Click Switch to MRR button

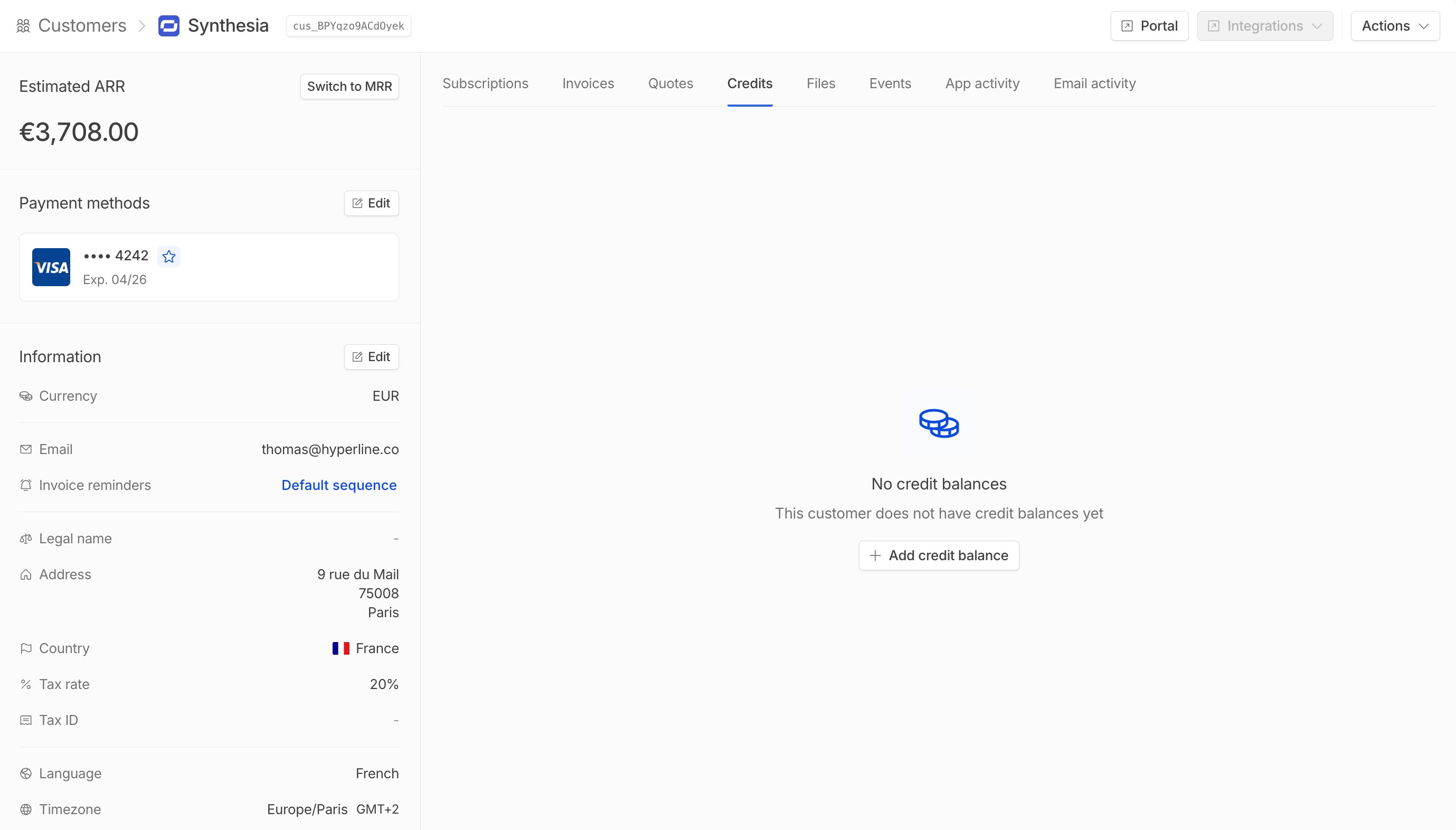point(349,86)
